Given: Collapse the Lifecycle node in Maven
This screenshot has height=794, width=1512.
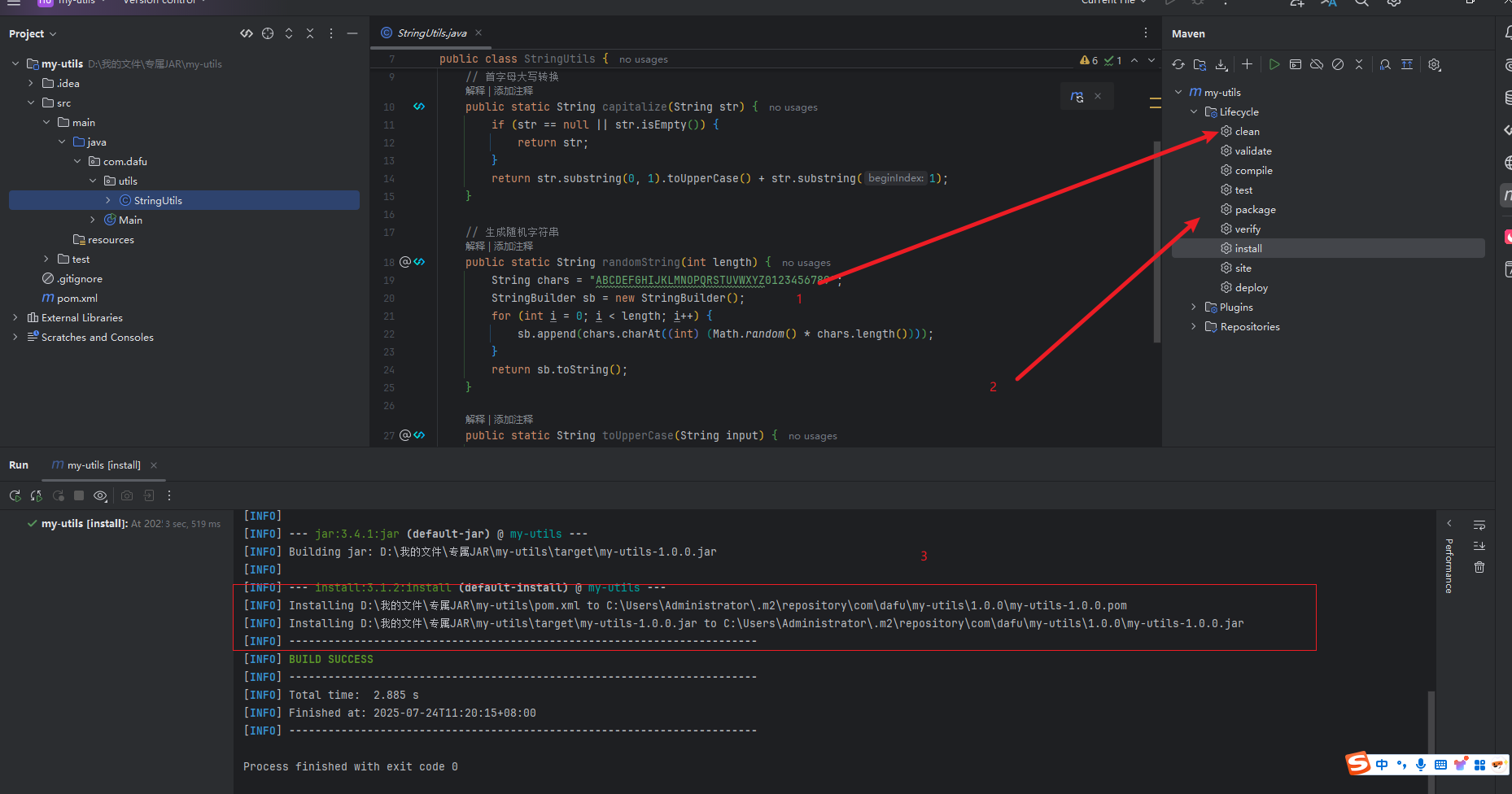Looking at the screenshot, I should click(1194, 111).
